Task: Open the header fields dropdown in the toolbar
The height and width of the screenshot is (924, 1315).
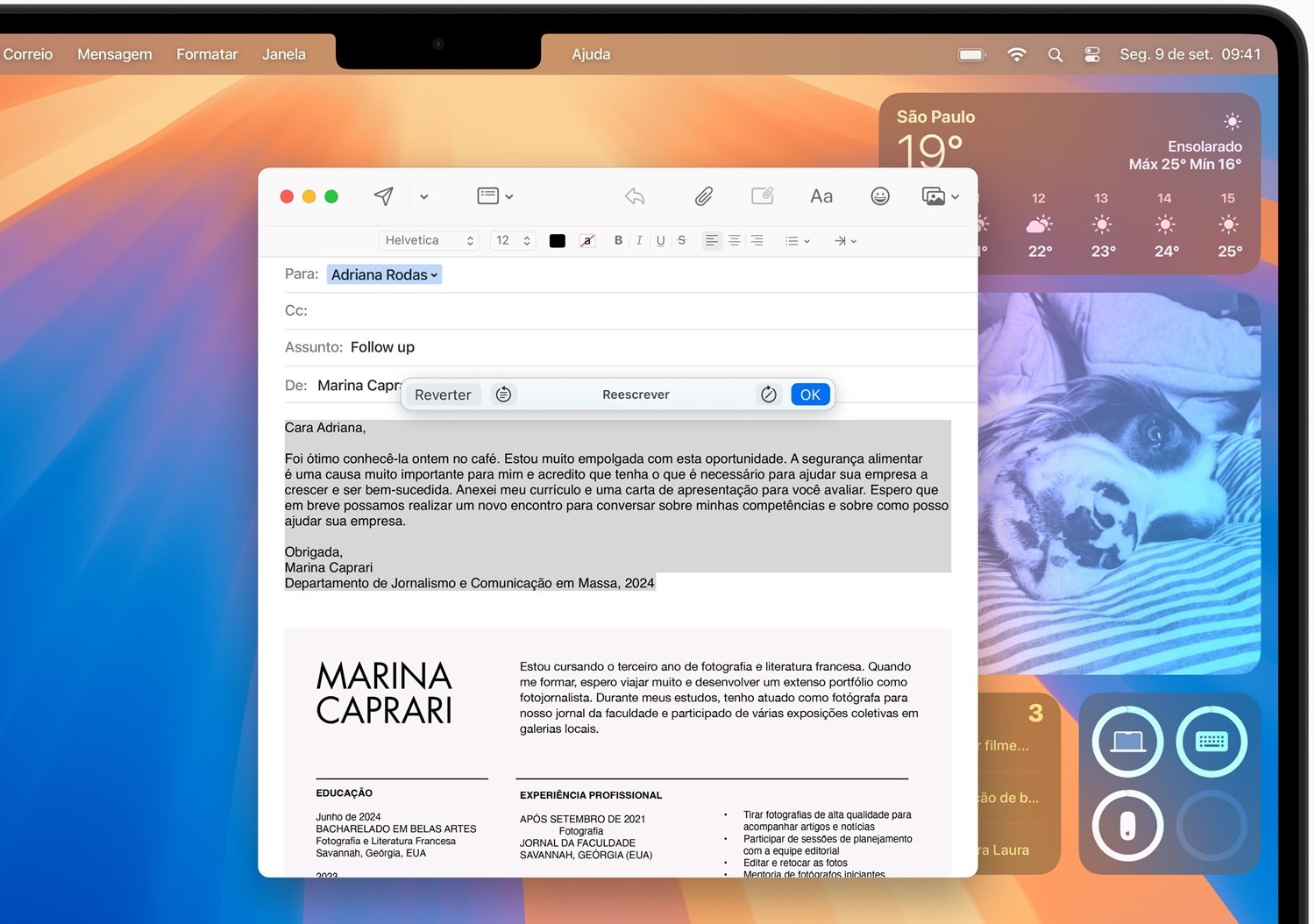Action: click(495, 196)
